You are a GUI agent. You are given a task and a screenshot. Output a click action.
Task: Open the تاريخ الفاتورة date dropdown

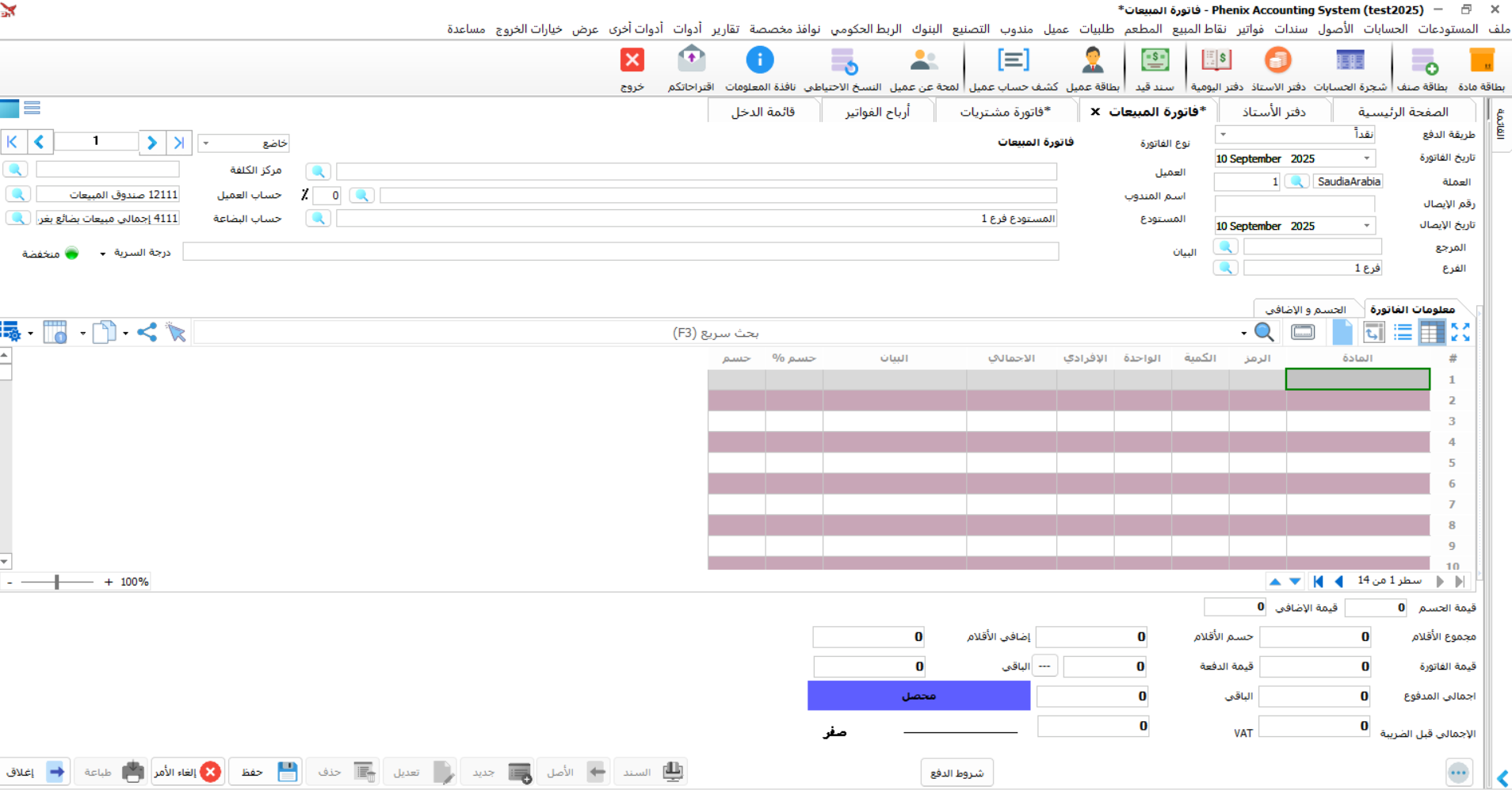(1366, 158)
